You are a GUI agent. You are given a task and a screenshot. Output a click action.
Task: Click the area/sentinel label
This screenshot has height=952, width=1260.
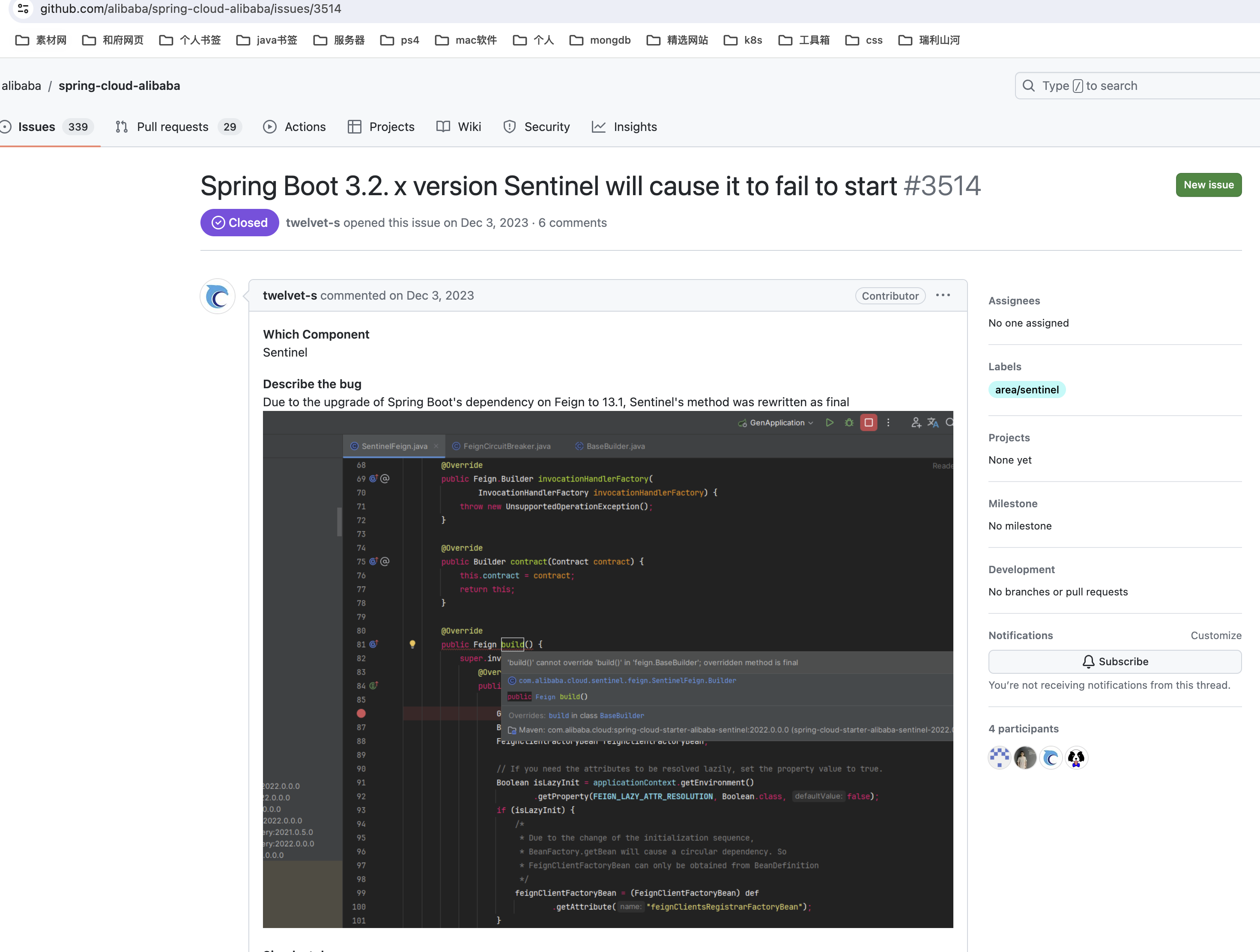tap(1027, 390)
